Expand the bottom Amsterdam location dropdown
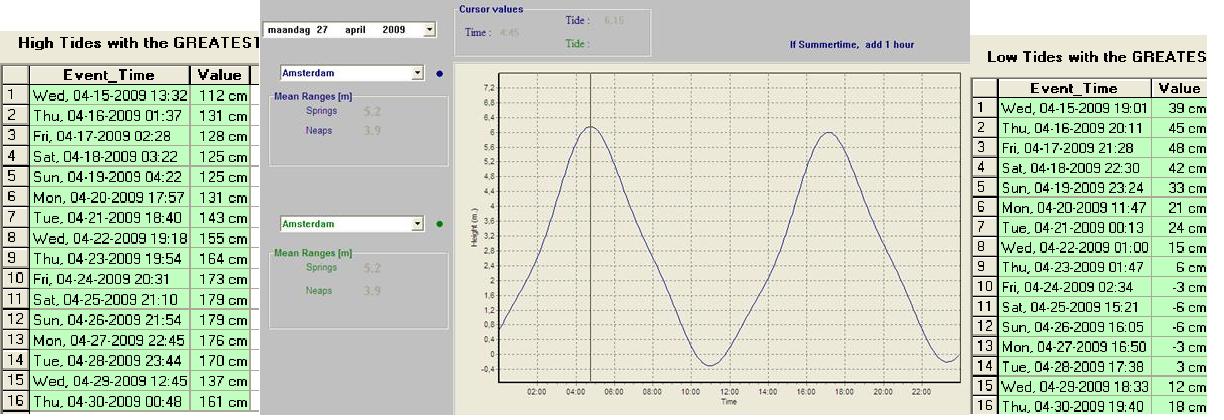Viewport: 1224px width, 420px height. coord(418,224)
